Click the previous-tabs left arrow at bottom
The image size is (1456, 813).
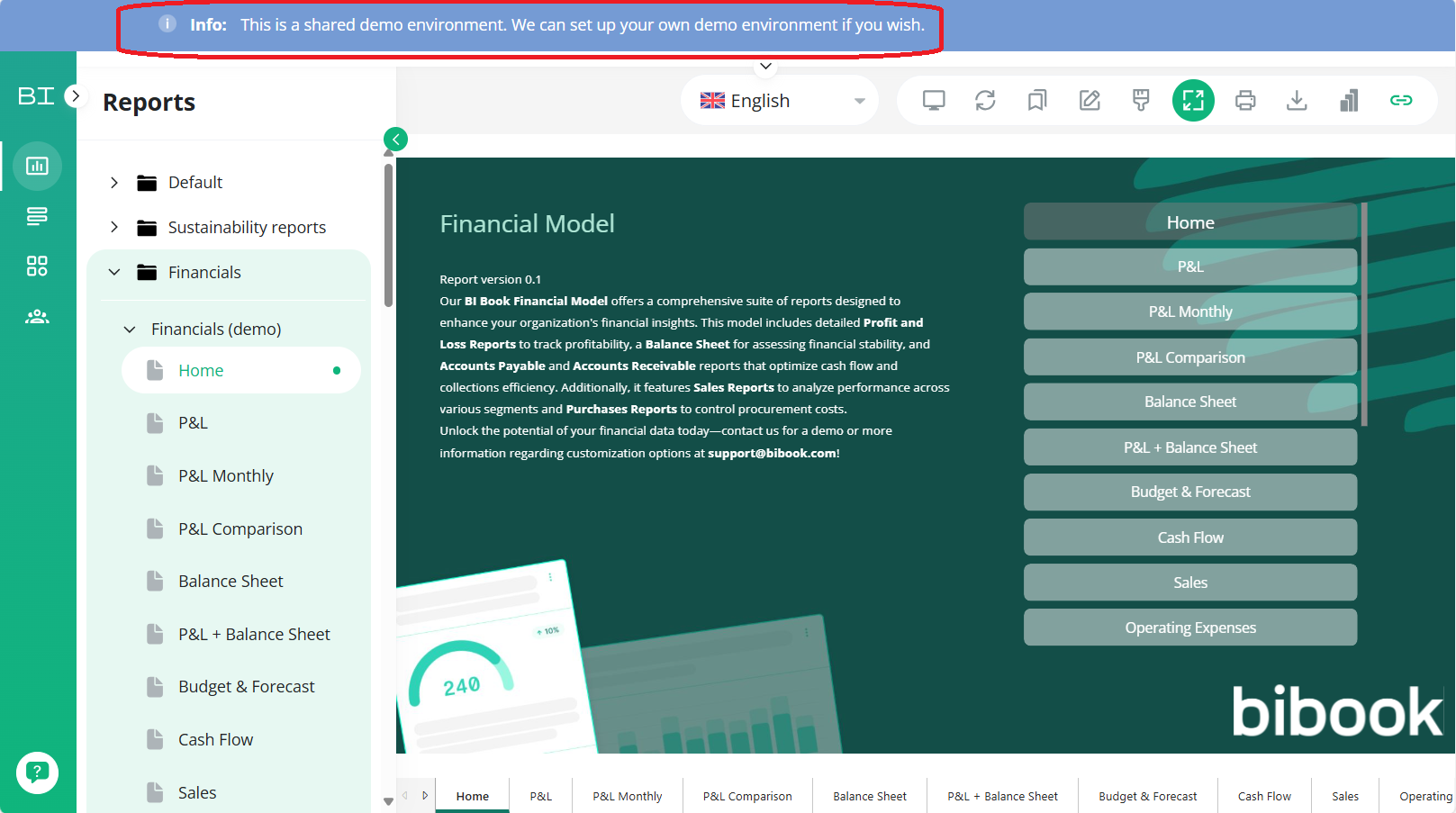[405, 796]
